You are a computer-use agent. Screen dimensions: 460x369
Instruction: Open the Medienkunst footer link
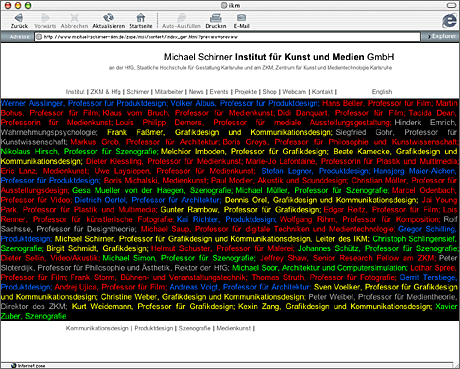pos(234,328)
